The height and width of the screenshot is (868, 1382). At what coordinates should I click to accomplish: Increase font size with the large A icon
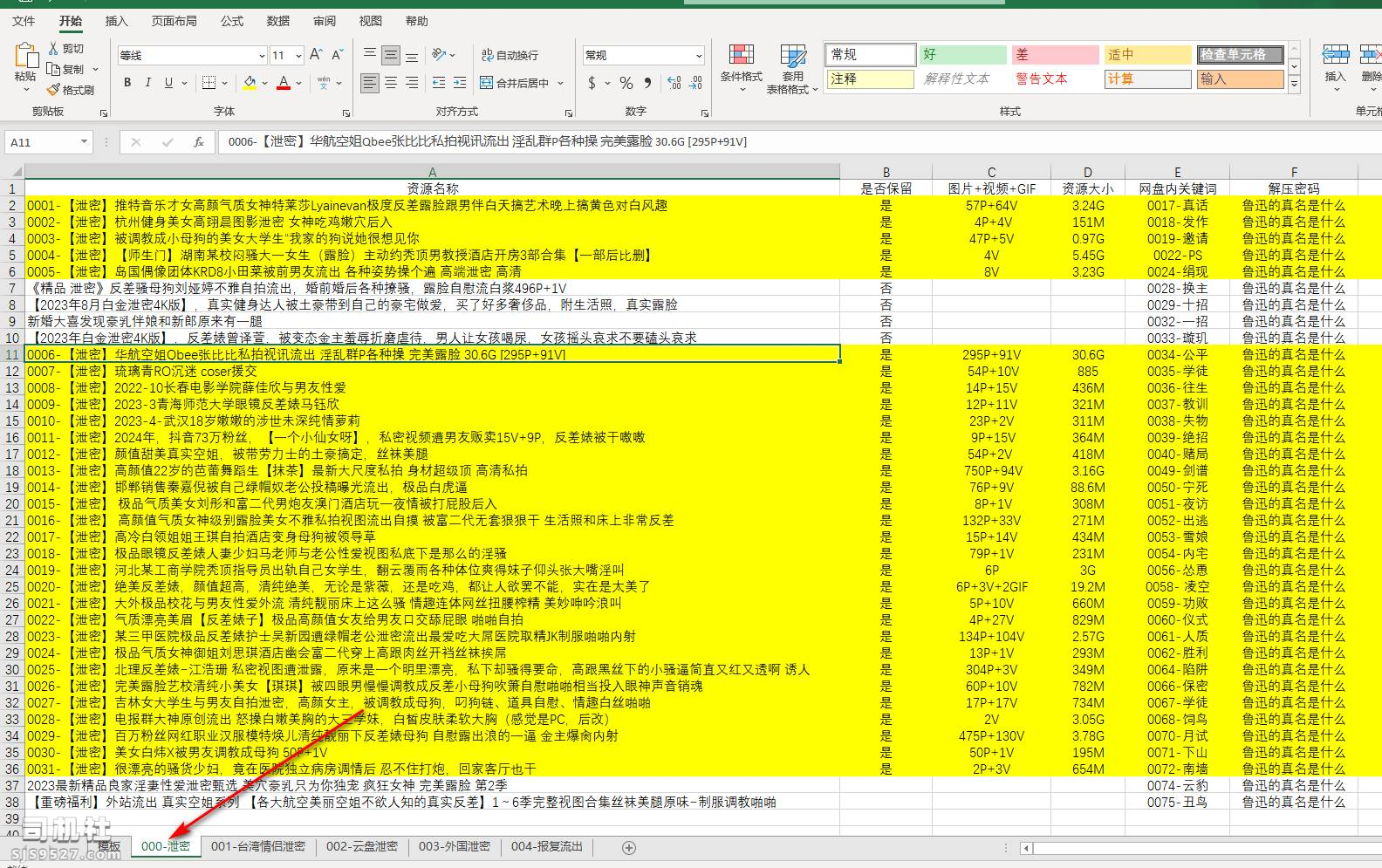(x=316, y=55)
